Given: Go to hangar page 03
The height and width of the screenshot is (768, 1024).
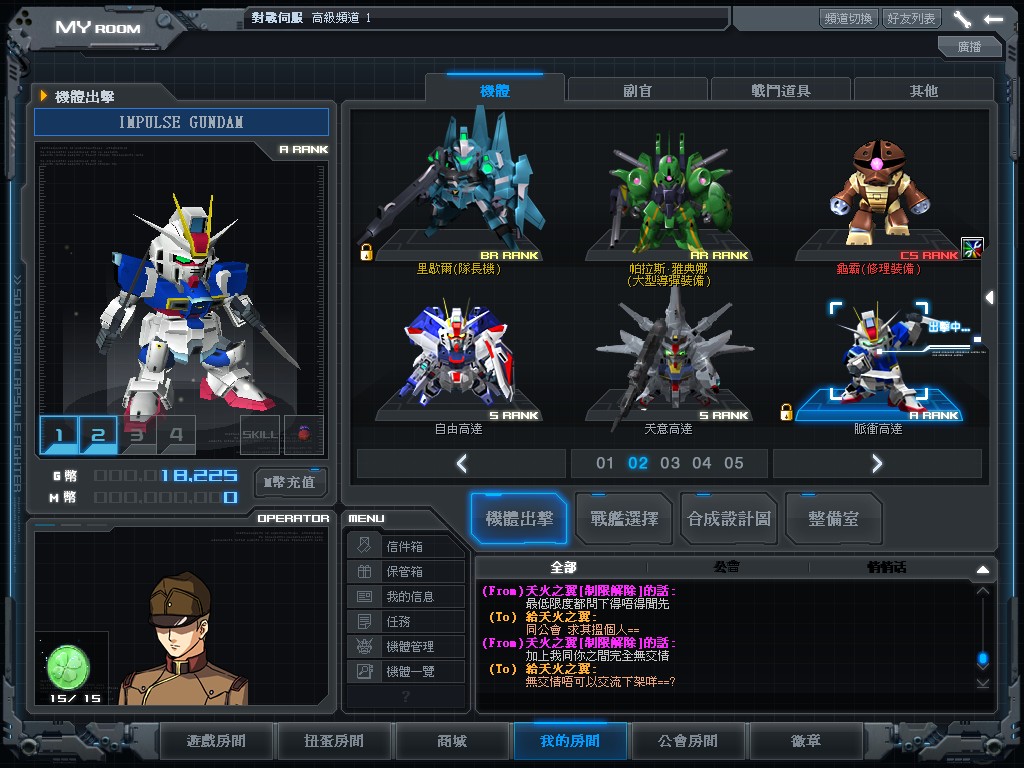Looking at the screenshot, I should pos(670,464).
